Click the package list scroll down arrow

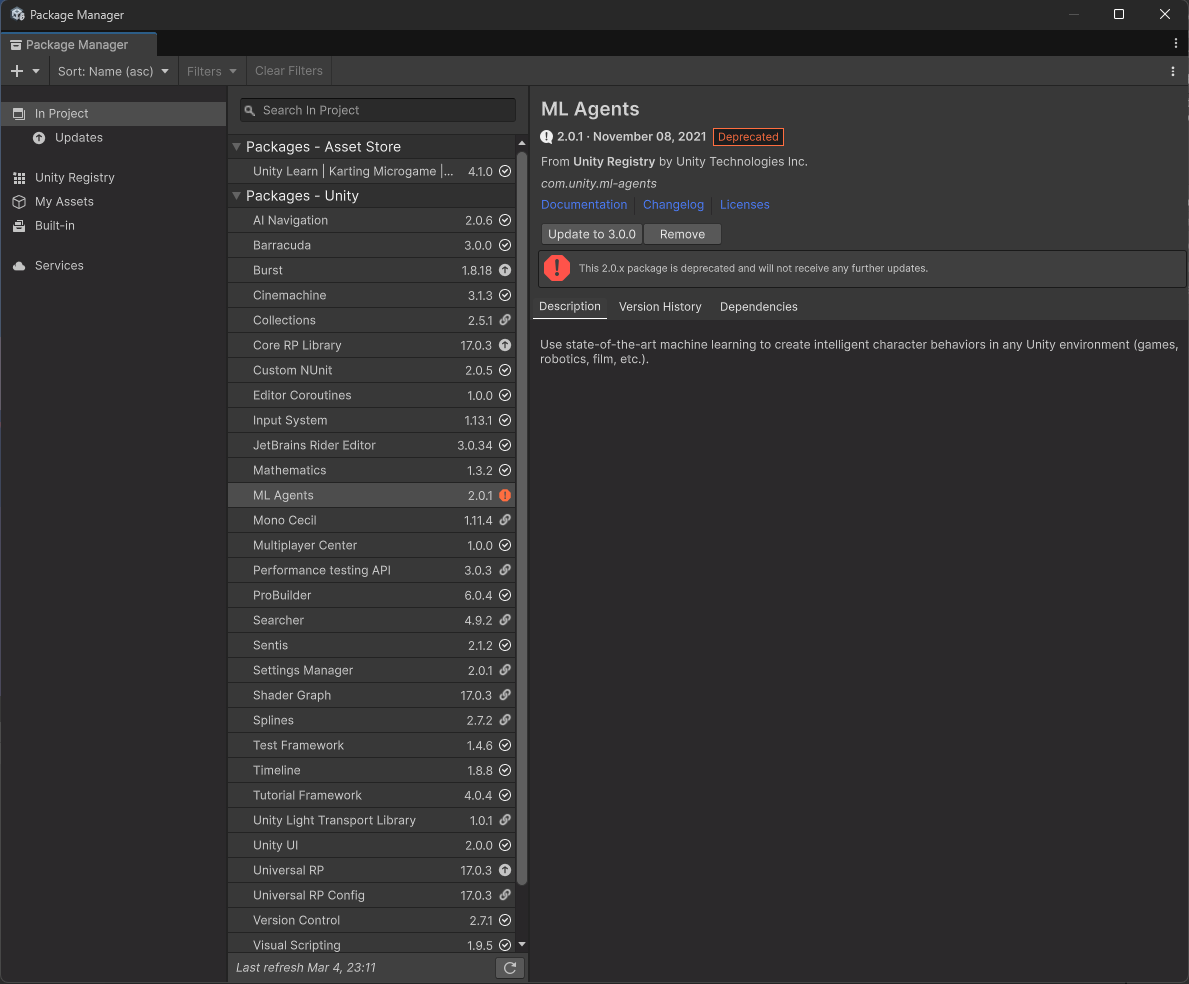pyautogui.click(x=522, y=945)
